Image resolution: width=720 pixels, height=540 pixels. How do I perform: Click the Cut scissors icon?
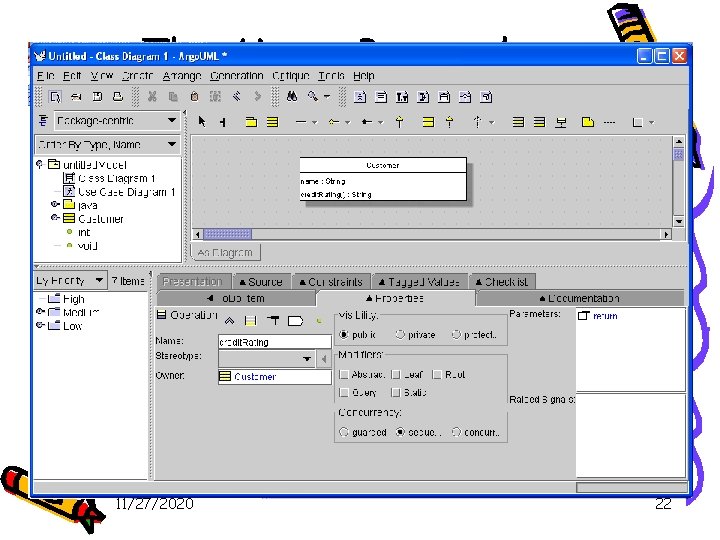coord(152,96)
